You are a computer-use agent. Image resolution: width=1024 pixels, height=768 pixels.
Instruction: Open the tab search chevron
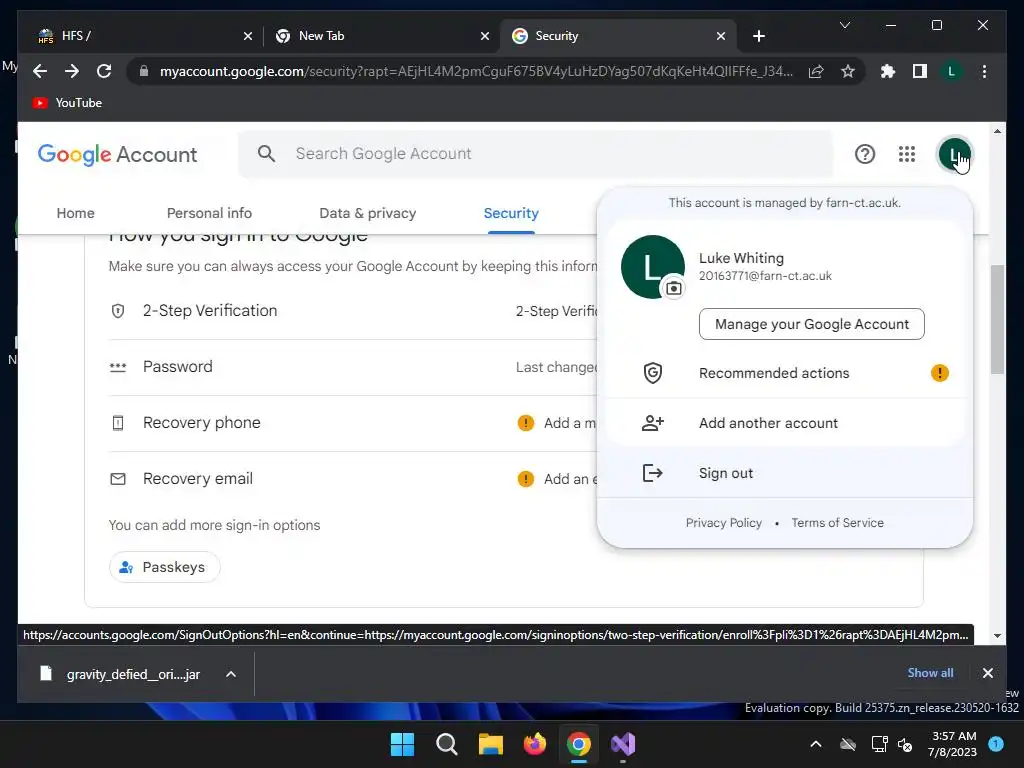[844, 25]
